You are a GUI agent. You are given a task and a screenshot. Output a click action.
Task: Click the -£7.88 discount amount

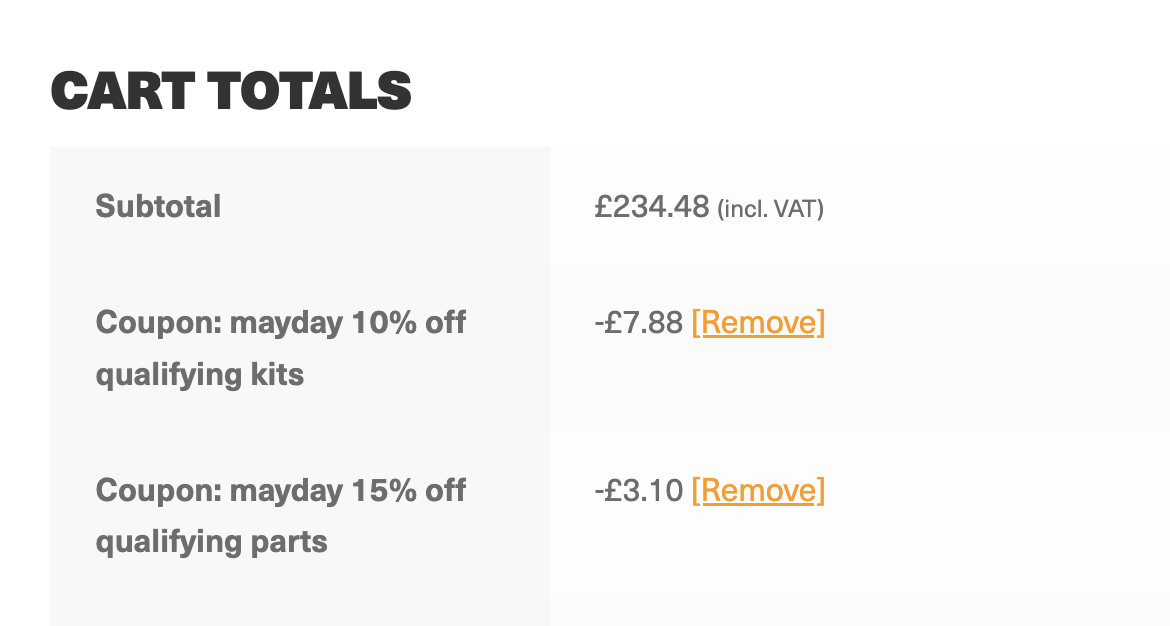coord(638,323)
